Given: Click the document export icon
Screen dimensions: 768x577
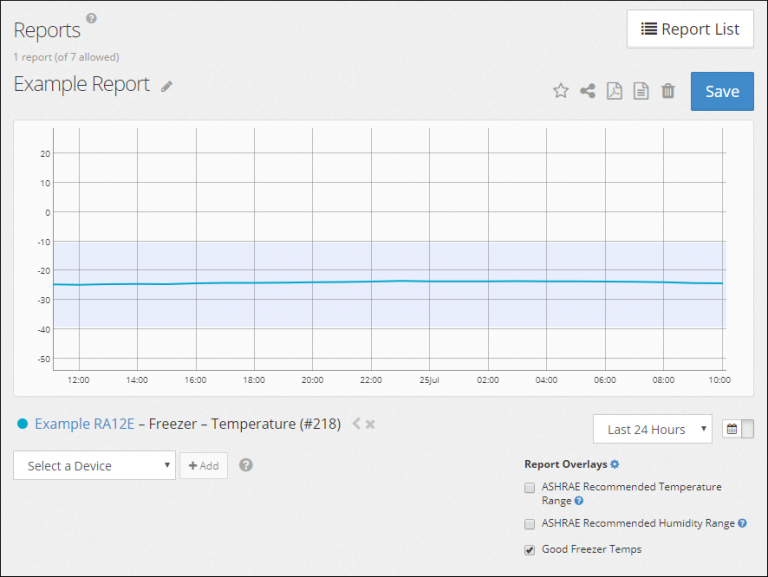Looking at the screenshot, I should [641, 91].
